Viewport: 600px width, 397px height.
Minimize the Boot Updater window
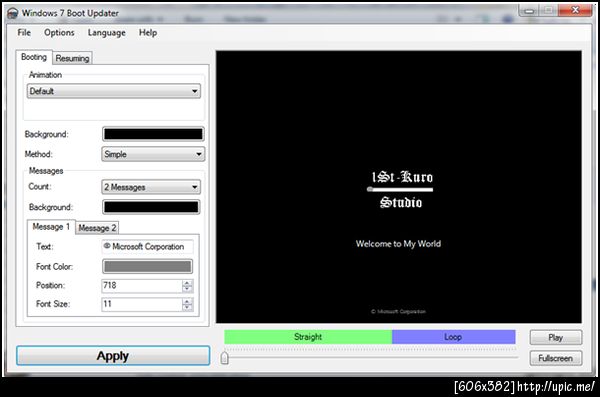tap(530, 10)
